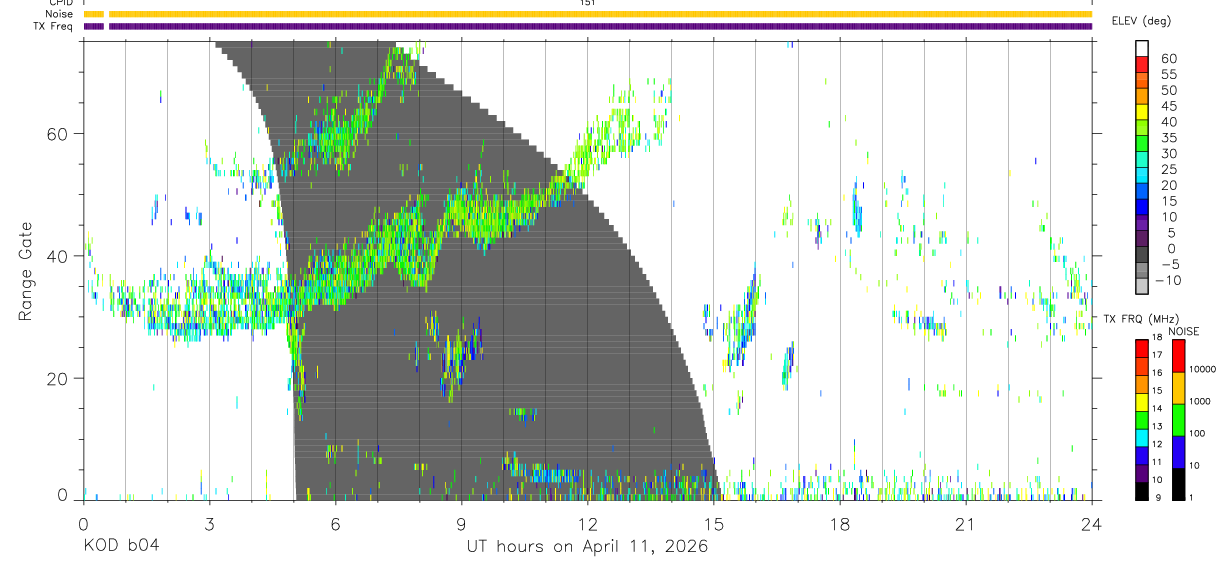Click the x-axis hour tick label "18"
The image size is (1228, 567).
point(840,523)
